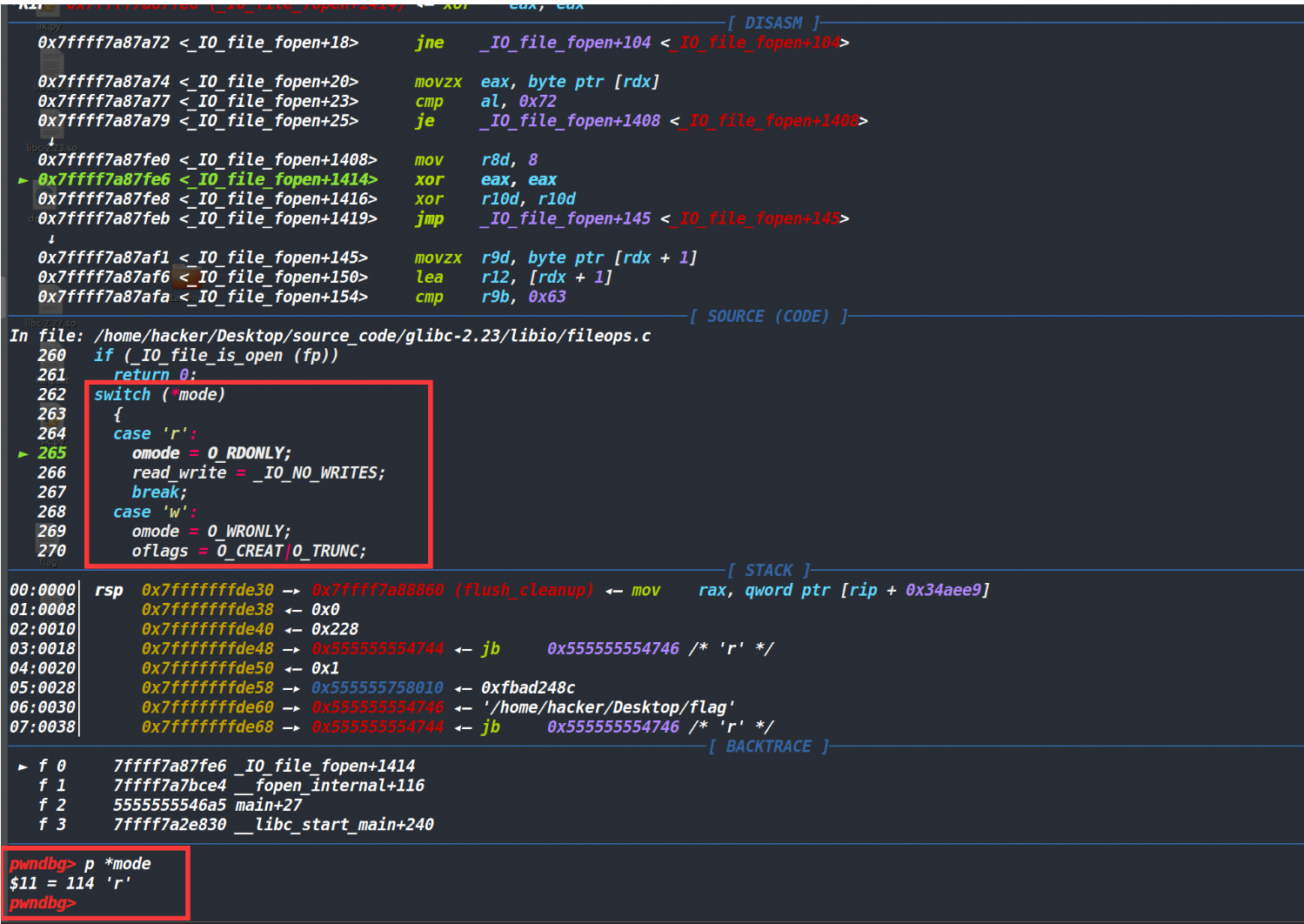
Task: Click the STACK section header
Action: click(x=768, y=571)
